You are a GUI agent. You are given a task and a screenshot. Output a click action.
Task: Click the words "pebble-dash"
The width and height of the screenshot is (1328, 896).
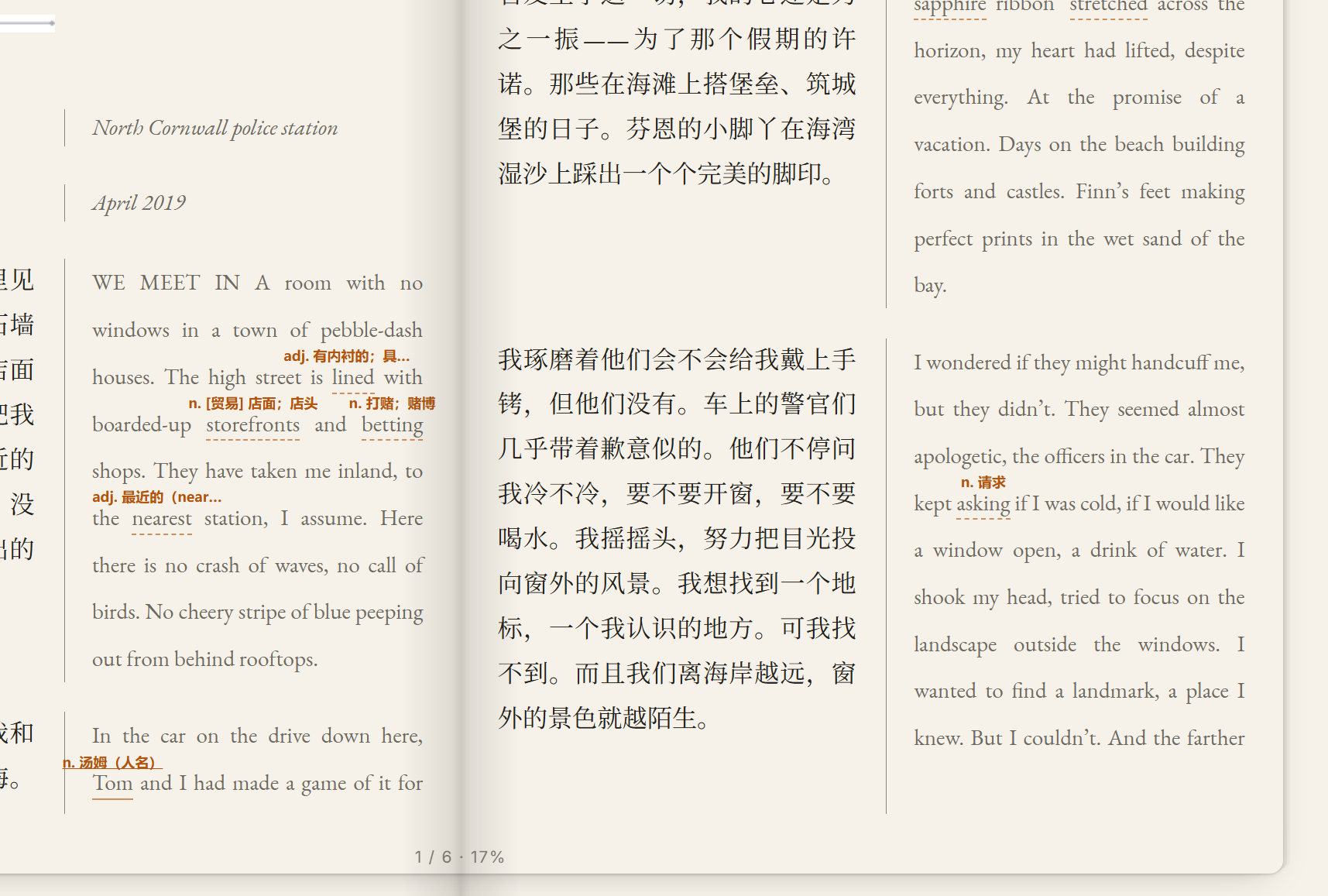372,331
